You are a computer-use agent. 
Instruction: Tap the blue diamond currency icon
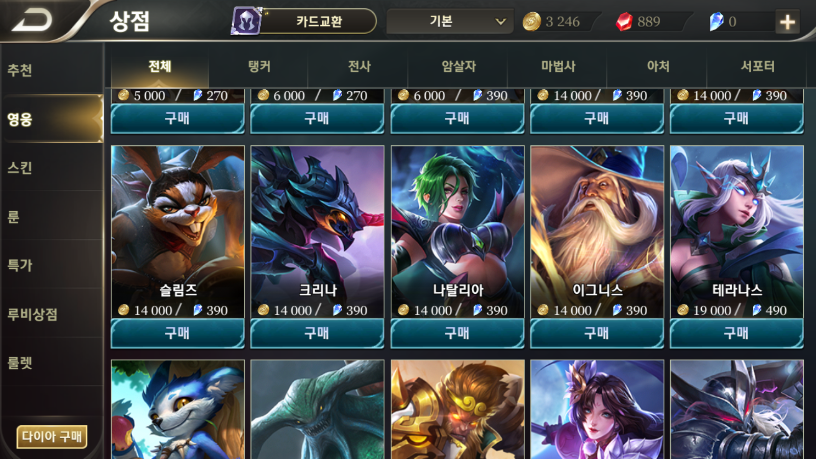[x=716, y=22]
